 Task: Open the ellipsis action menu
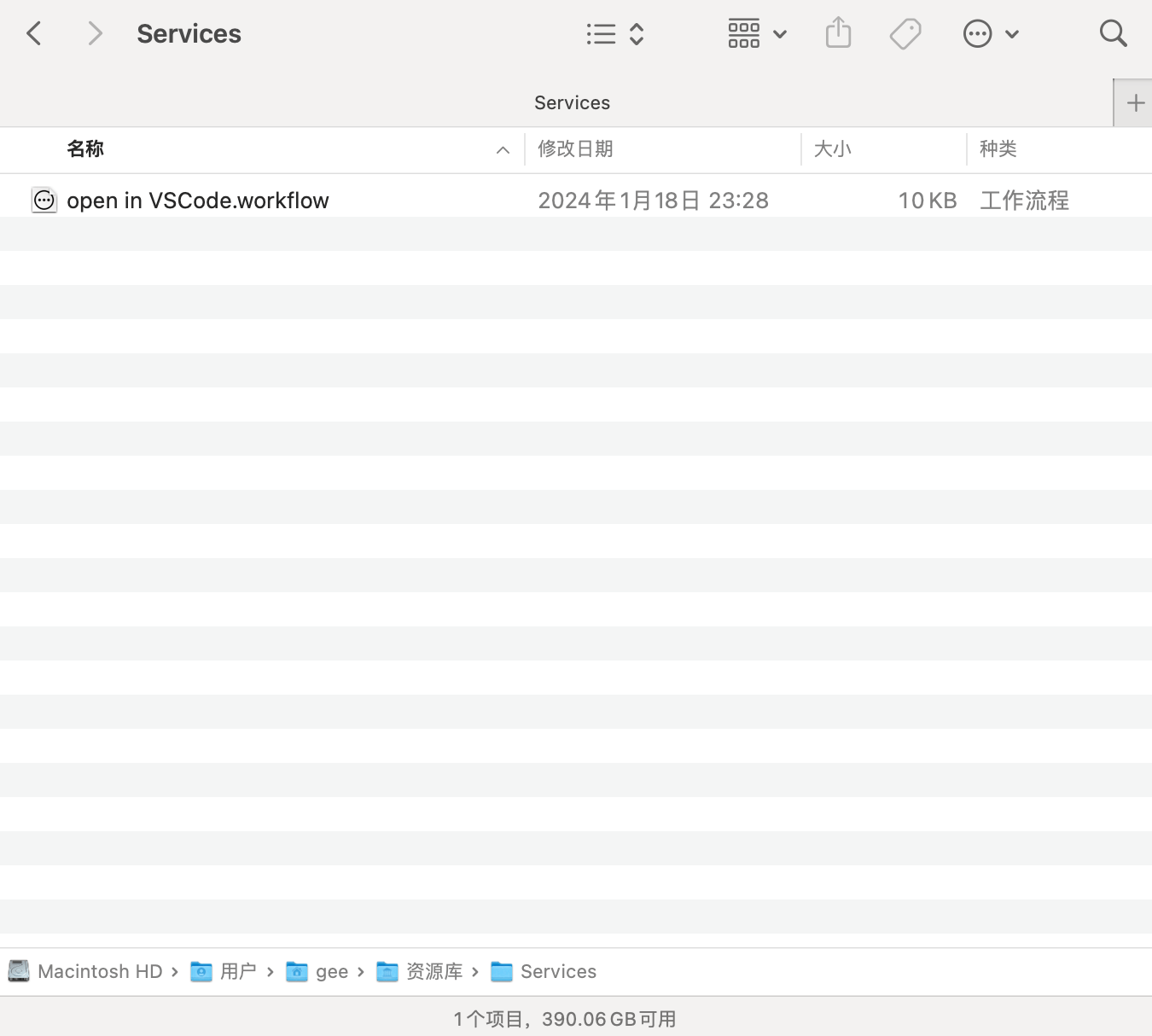(x=991, y=34)
